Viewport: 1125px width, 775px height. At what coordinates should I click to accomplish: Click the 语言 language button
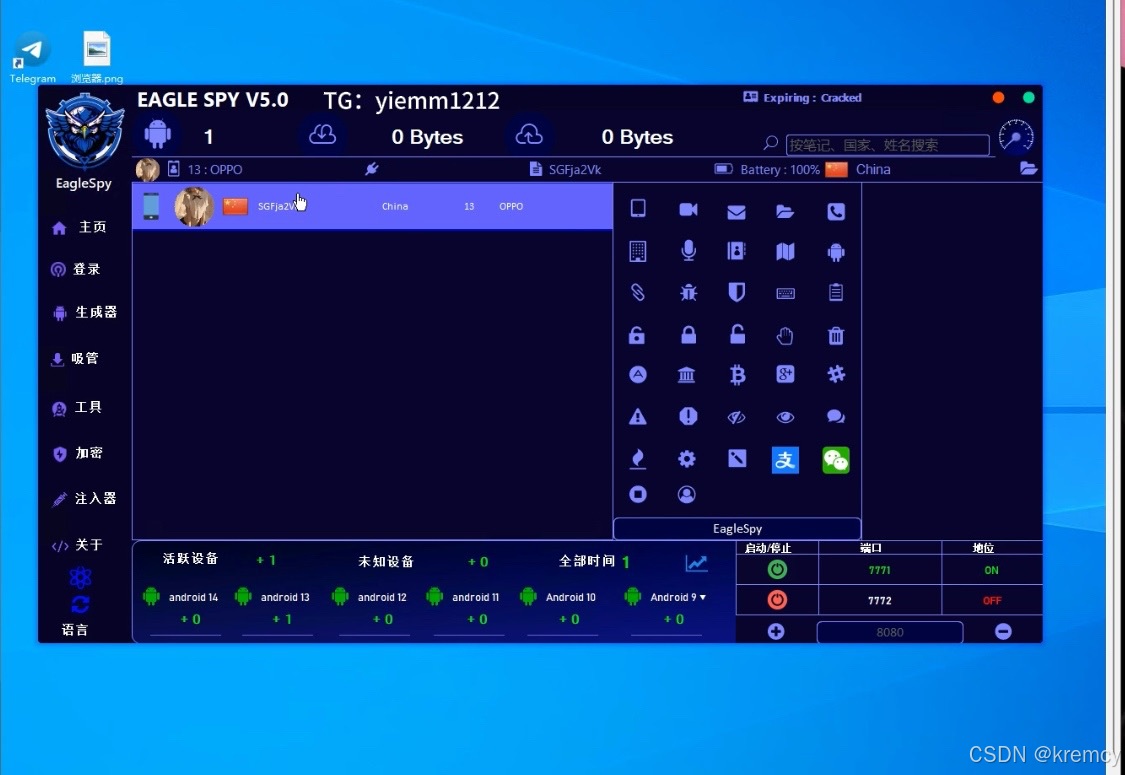tap(75, 629)
